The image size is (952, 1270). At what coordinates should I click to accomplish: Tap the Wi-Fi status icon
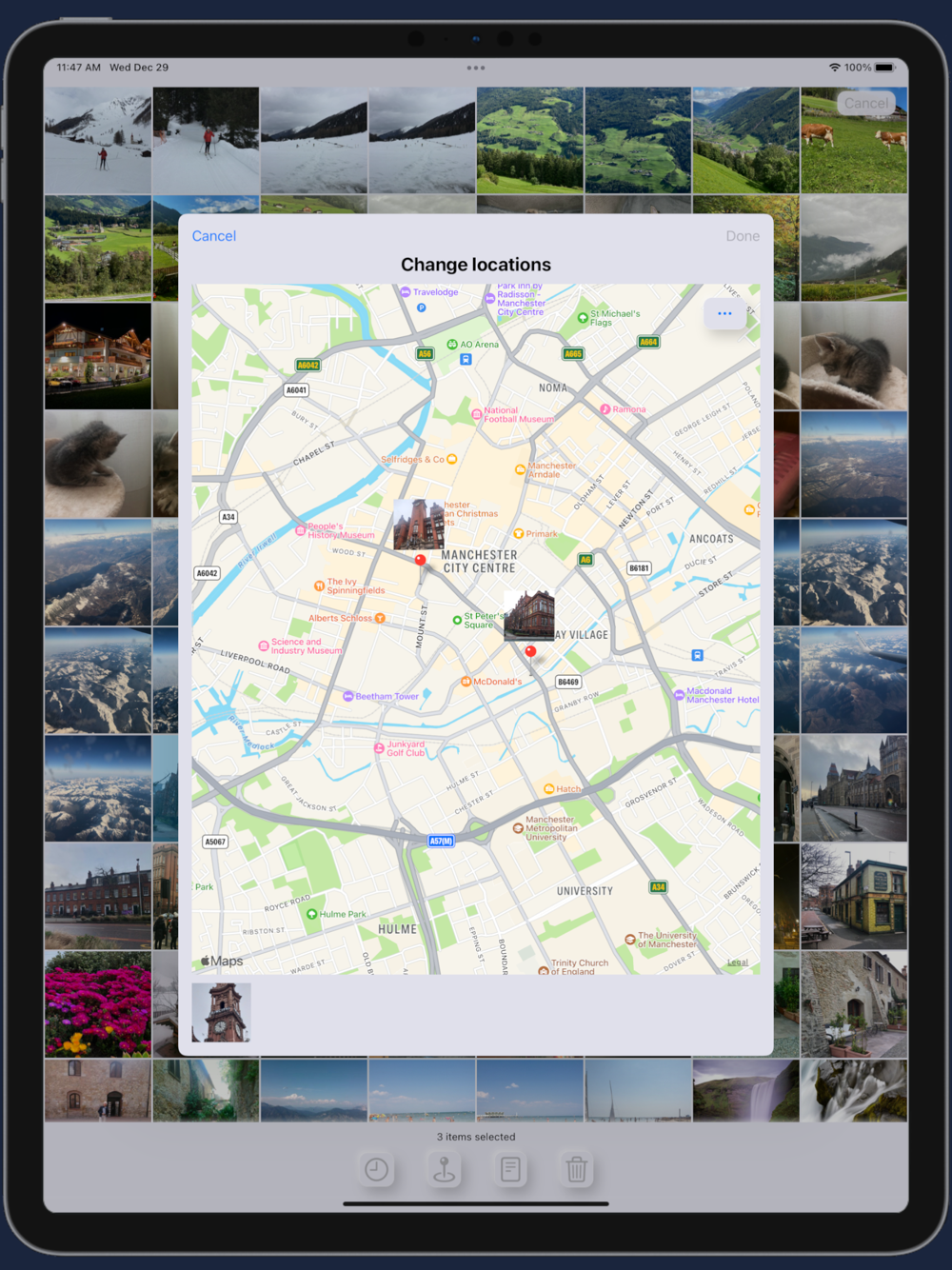tap(835, 68)
